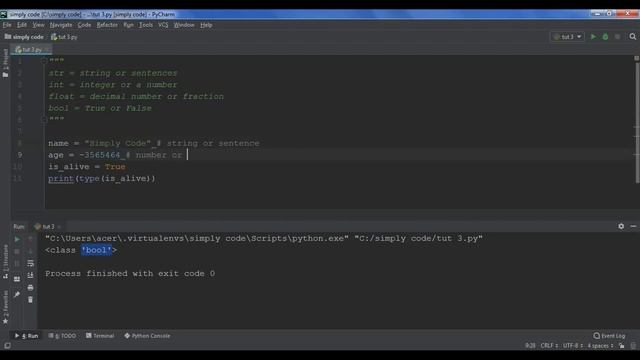Collapse the docstring fold at line 1
Screen dimensions: 640x360
[44, 60]
